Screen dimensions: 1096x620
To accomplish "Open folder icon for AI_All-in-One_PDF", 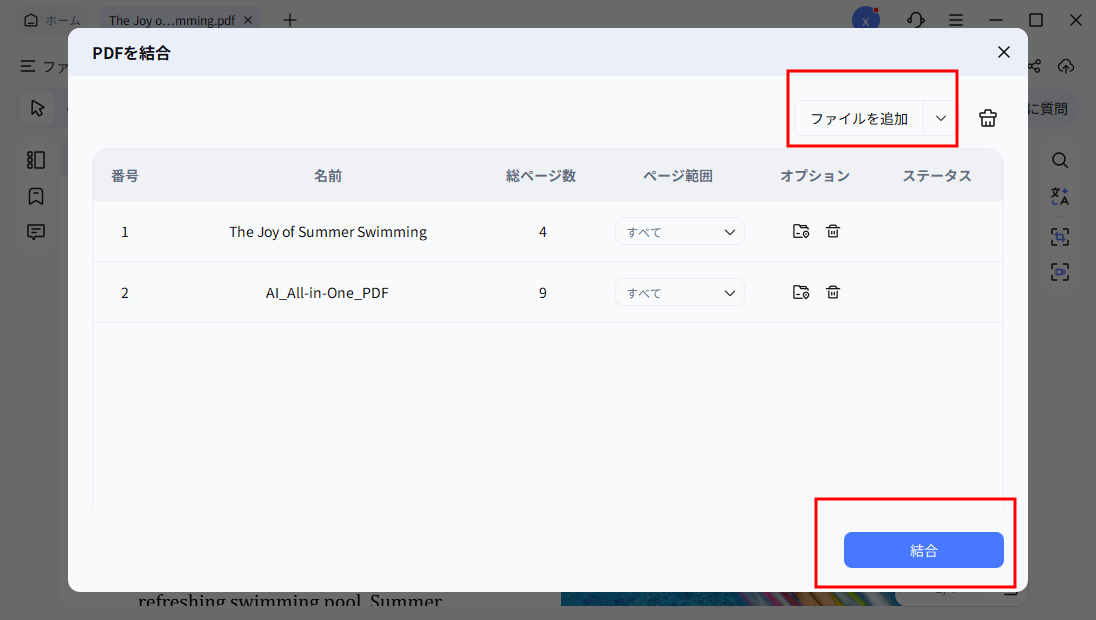I will tap(800, 293).
